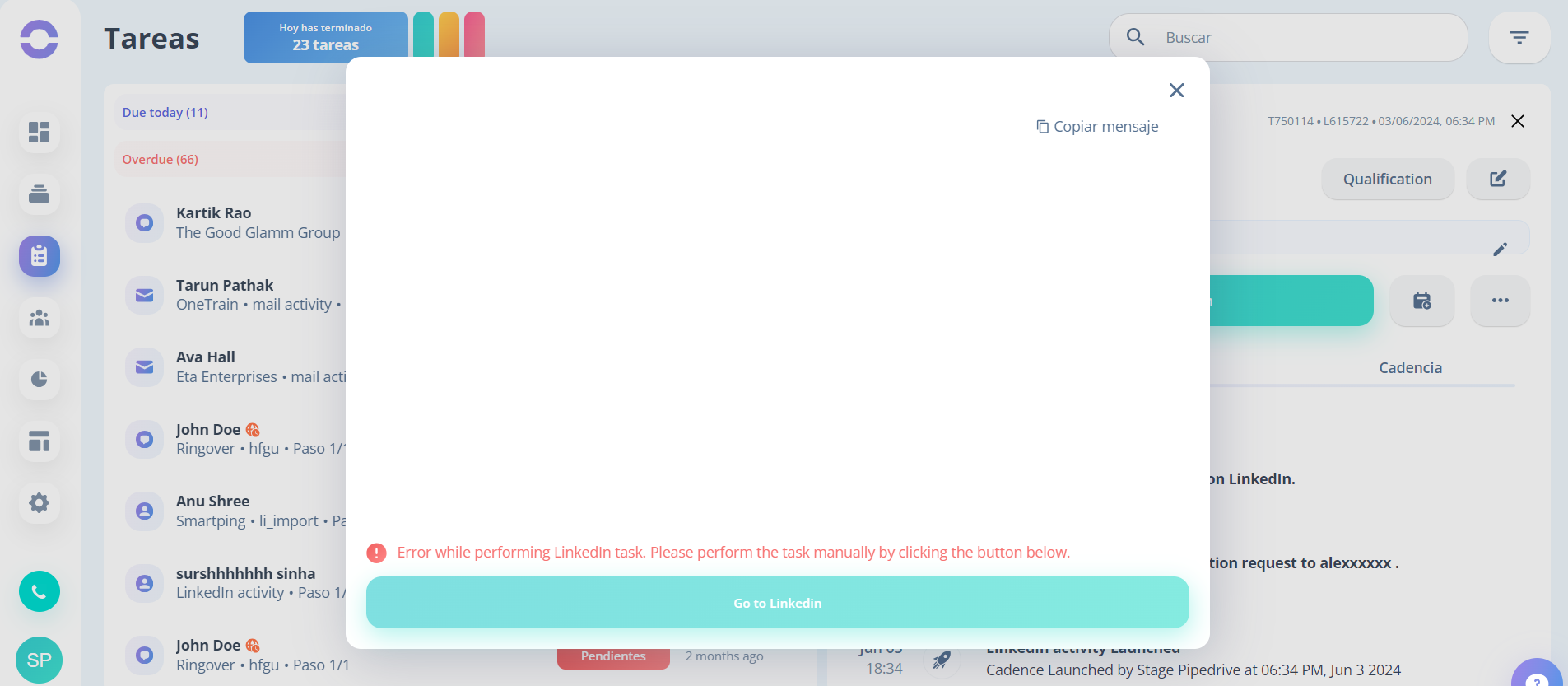Click Anu Shree's profile task icon
The width and height of the screenshot is (1568, 686).
(x=145, y=511)
